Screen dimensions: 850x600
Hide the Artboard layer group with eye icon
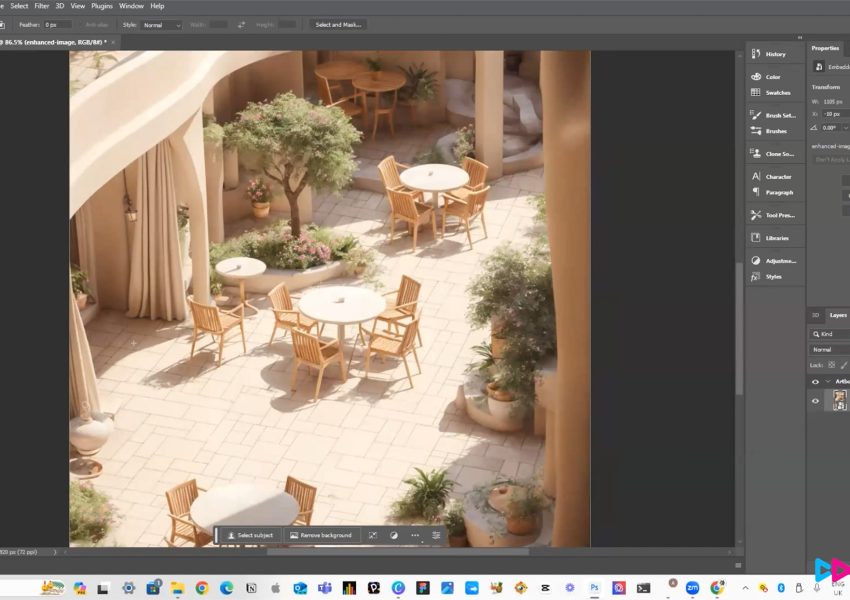coord(815,381)
